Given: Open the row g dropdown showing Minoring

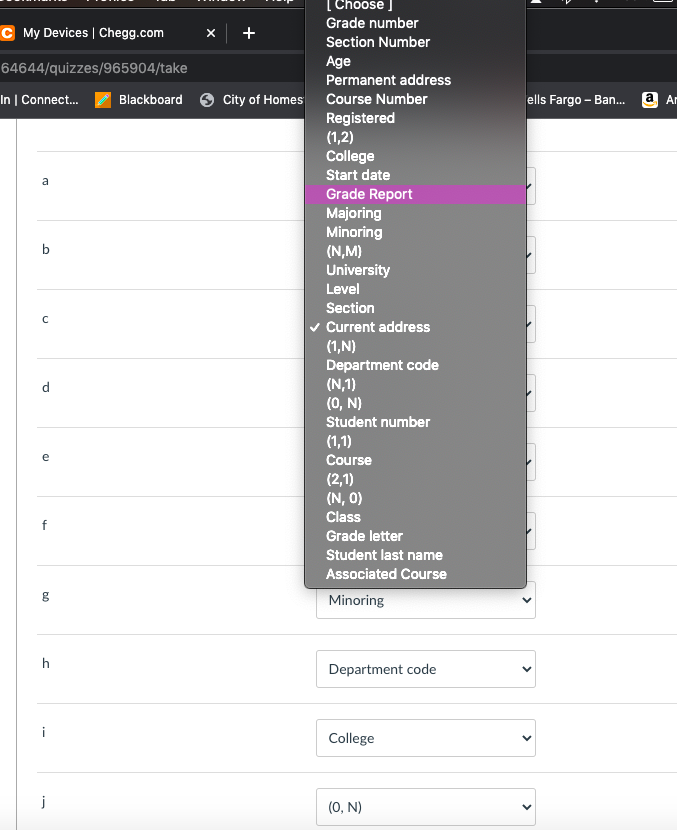Looking at the screenshot, I should point(426,600).
